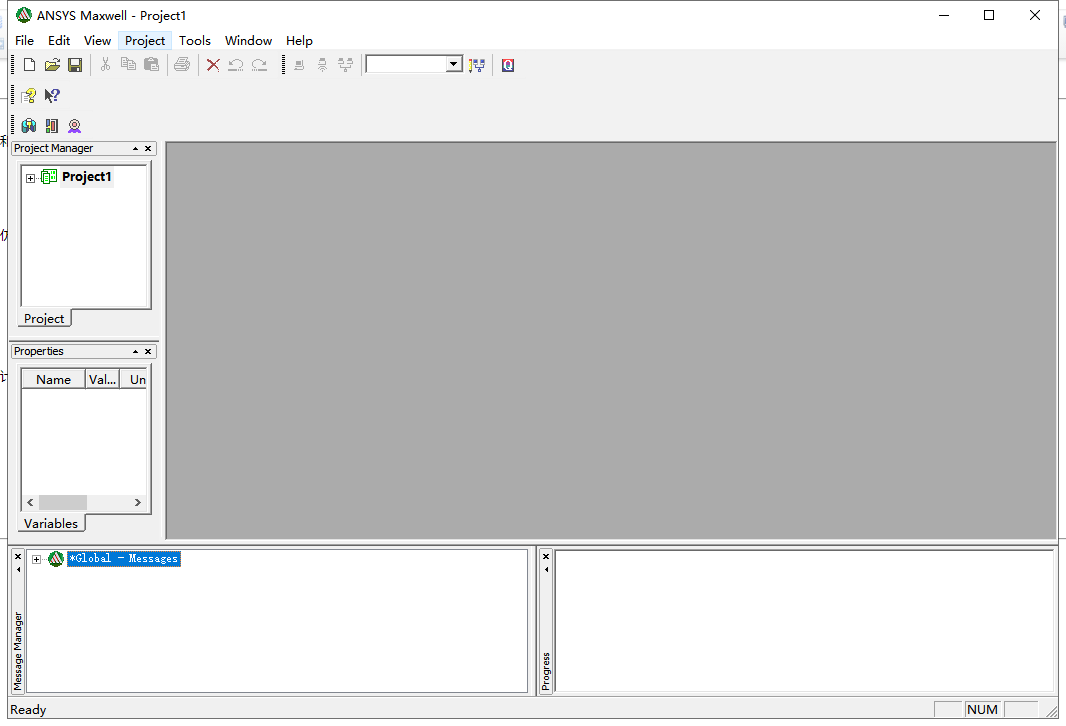Viewport: 1066px width, 726px height.
Task: Expand the Global Messages entry
Action: 36,558
